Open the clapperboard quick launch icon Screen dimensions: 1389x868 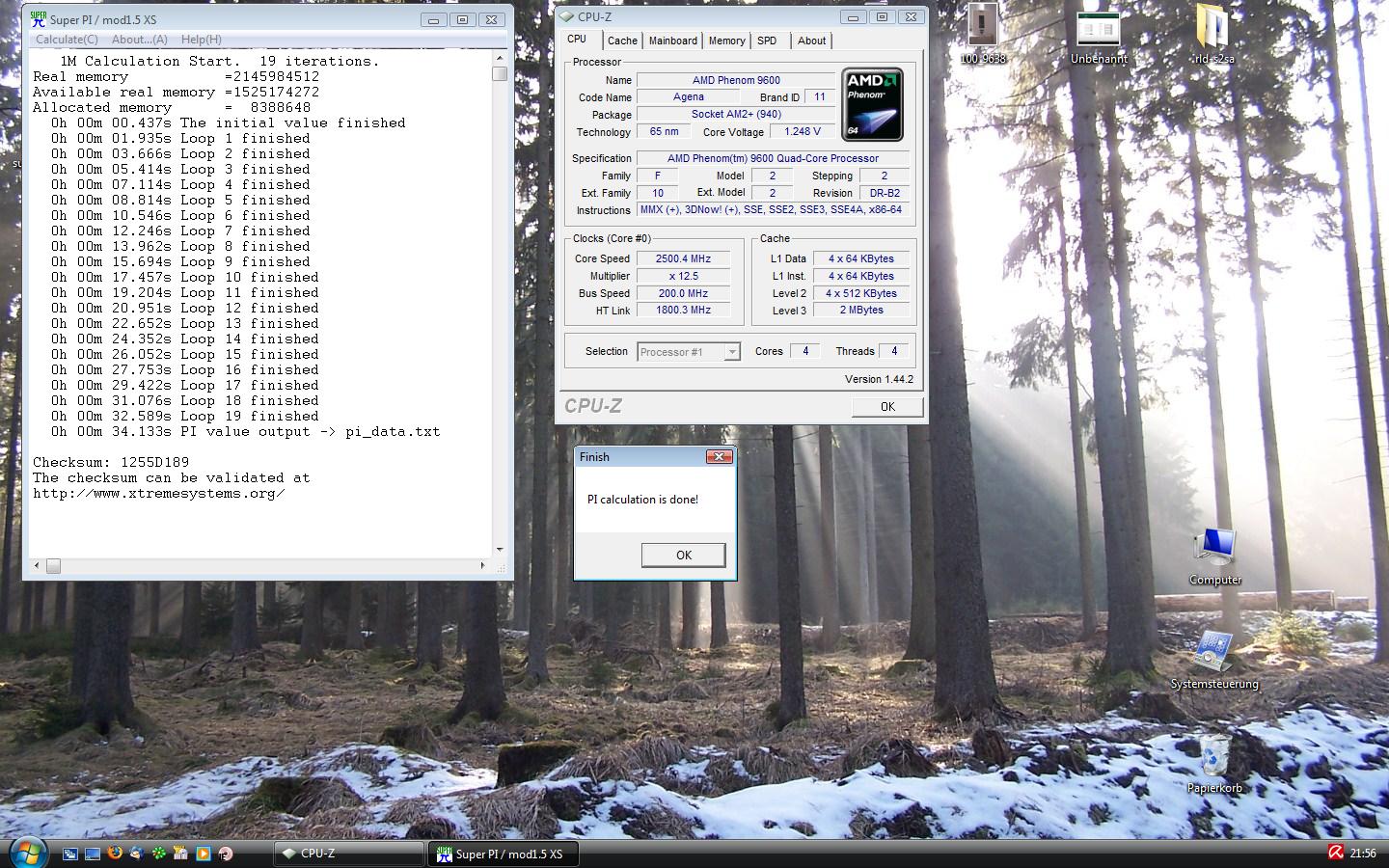181,854
